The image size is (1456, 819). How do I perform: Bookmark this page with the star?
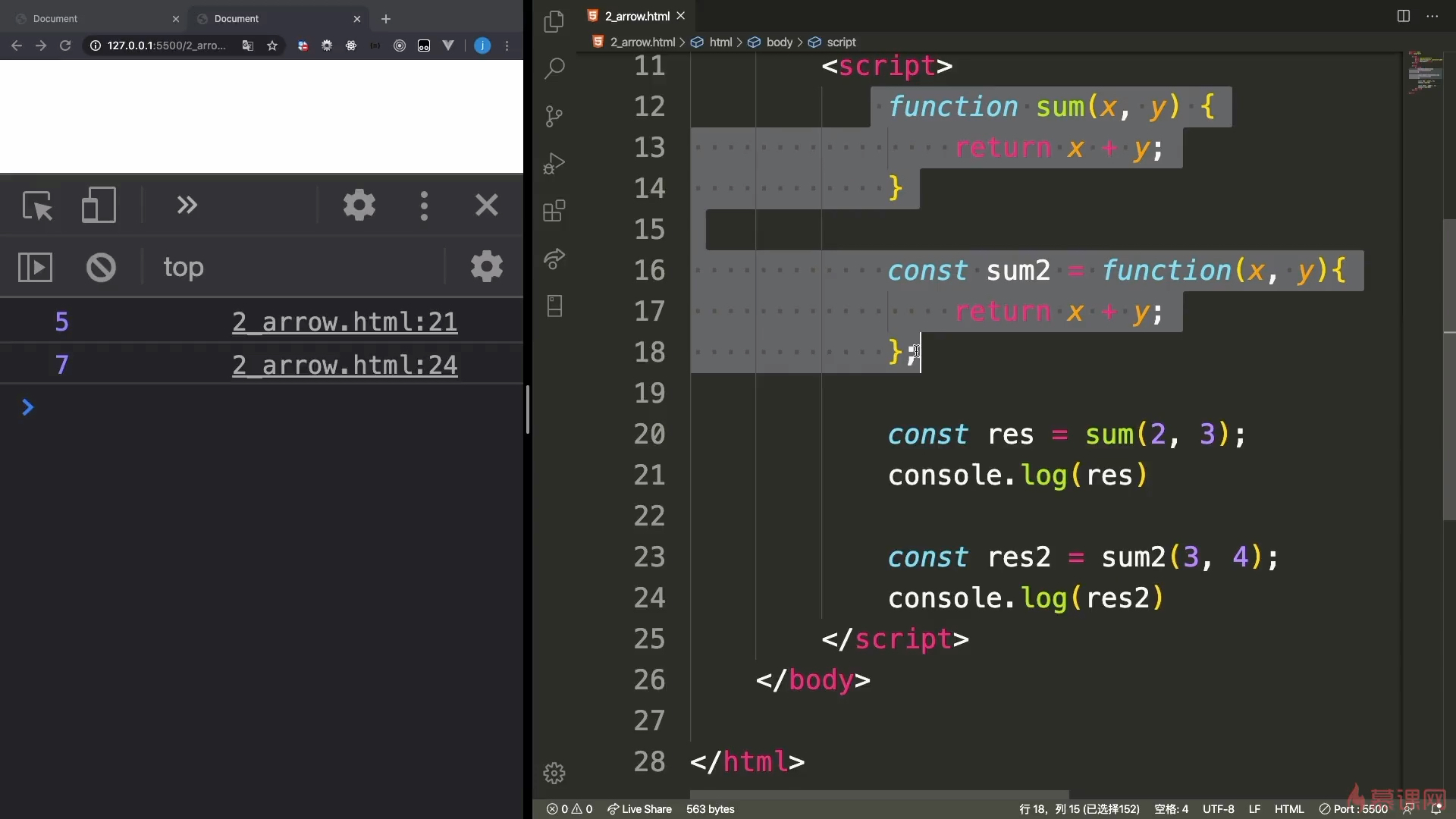coord(272,45)
